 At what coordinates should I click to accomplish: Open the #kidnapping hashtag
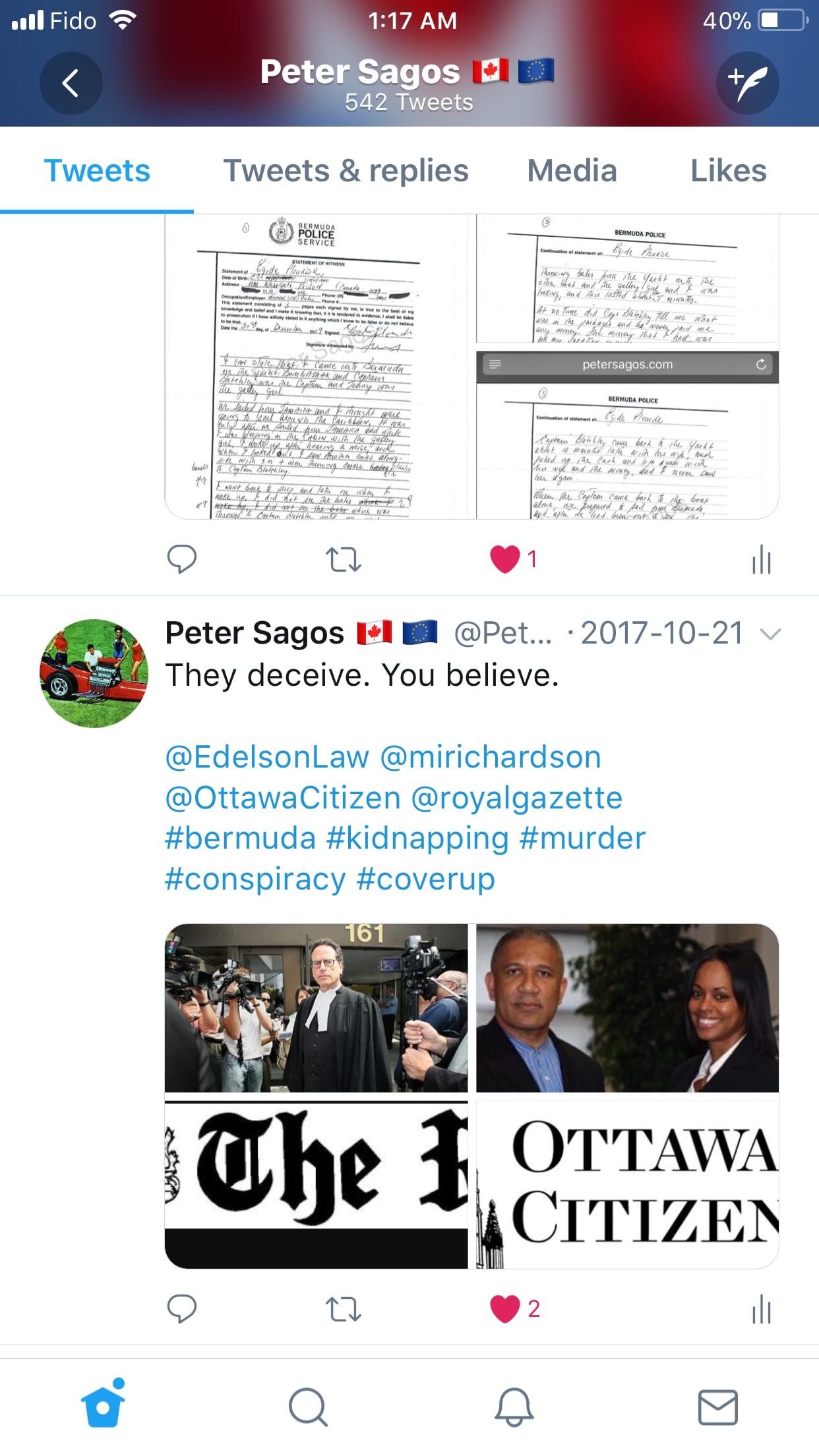tap(417, 839)
